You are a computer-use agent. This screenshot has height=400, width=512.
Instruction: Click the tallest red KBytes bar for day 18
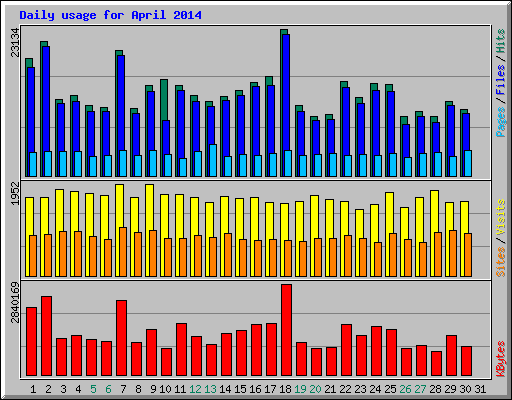tap(286, 330)
